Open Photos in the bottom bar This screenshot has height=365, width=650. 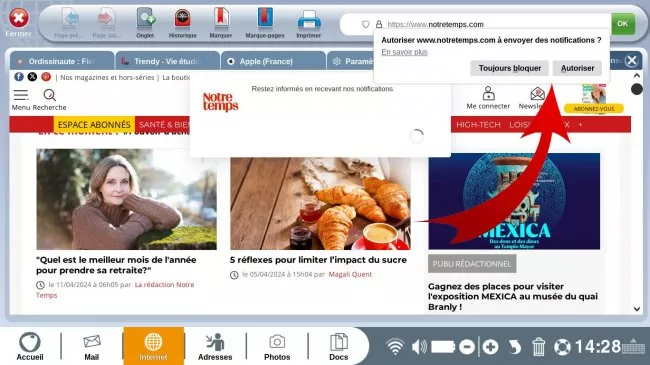tap(277, 346)
